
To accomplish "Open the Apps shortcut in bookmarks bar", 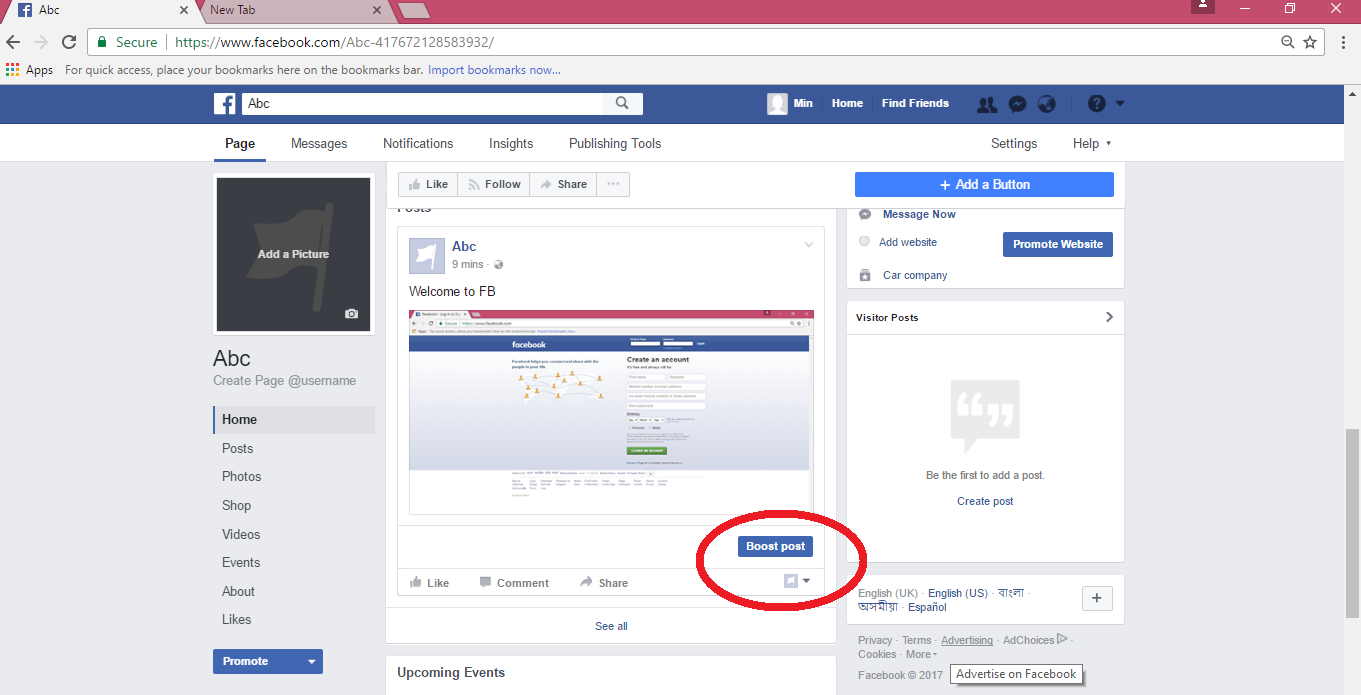I will click(x=29, y=70).
